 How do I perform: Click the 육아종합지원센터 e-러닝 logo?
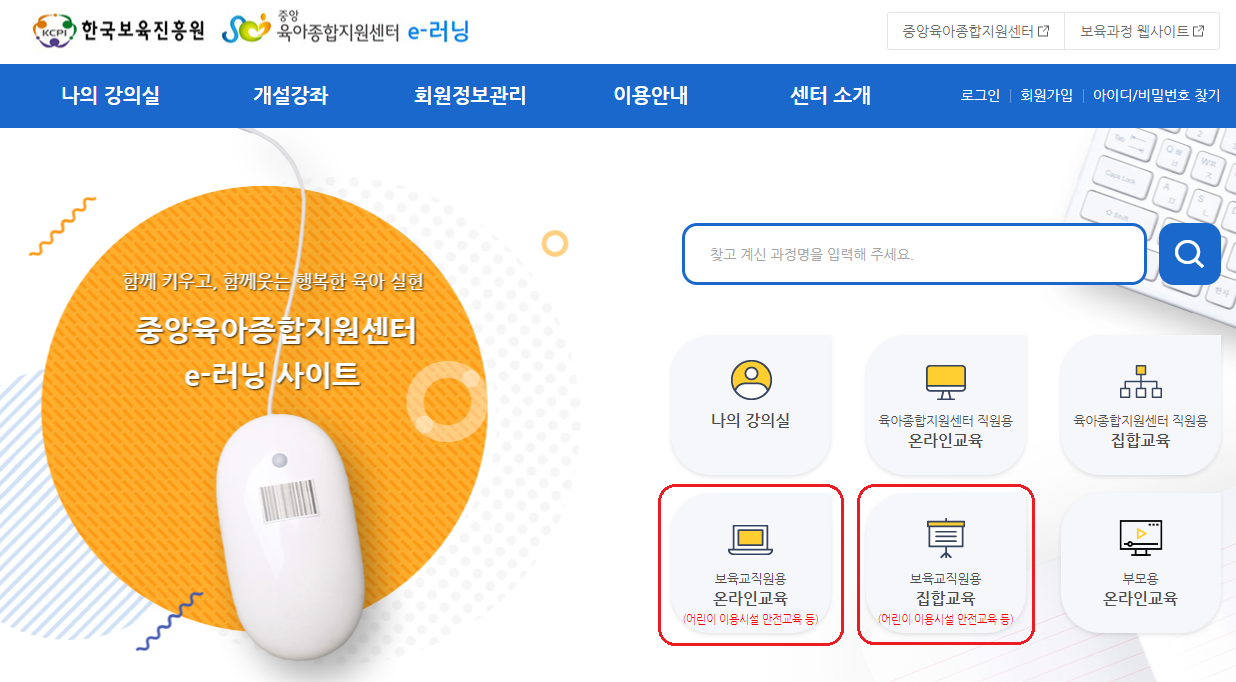(345, 30)
